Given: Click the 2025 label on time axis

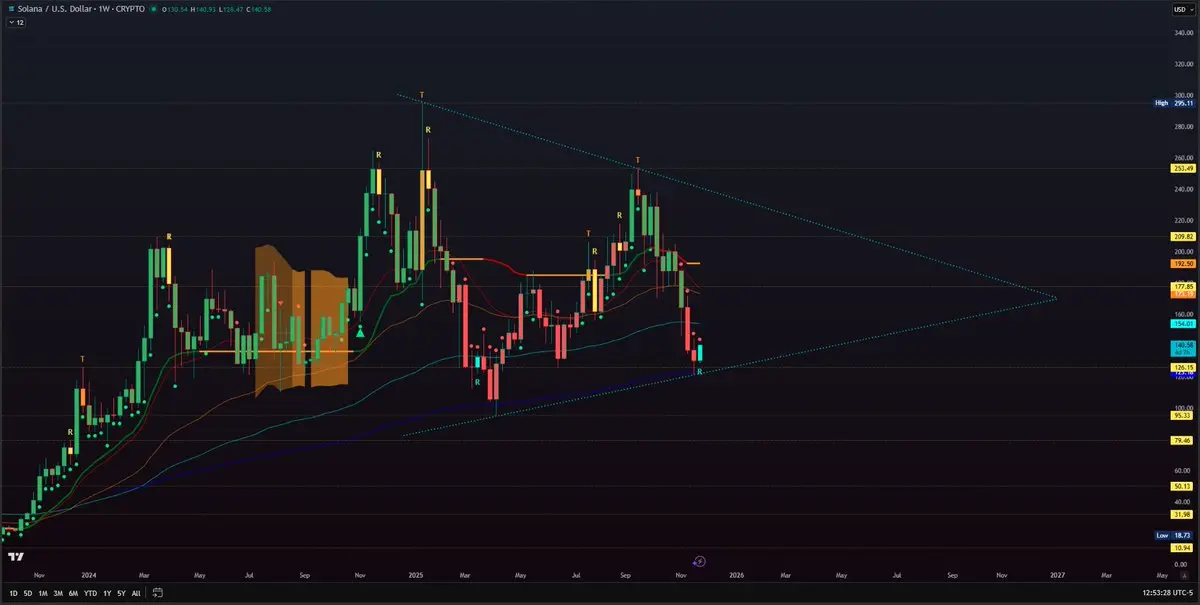Looking at the screenshot, I should pos(416,575).
